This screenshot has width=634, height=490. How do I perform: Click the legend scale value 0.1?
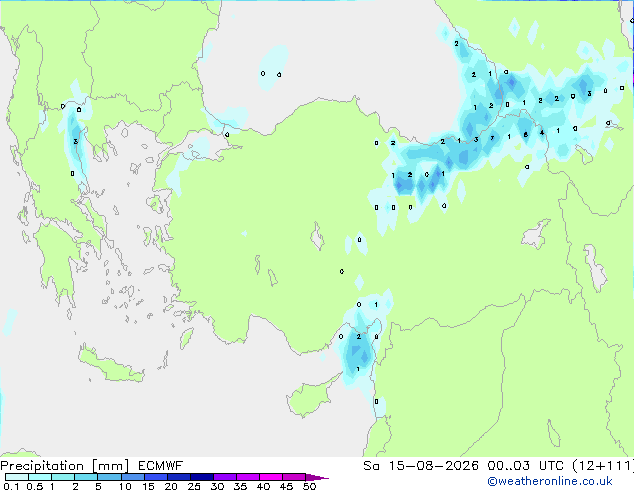11,486
